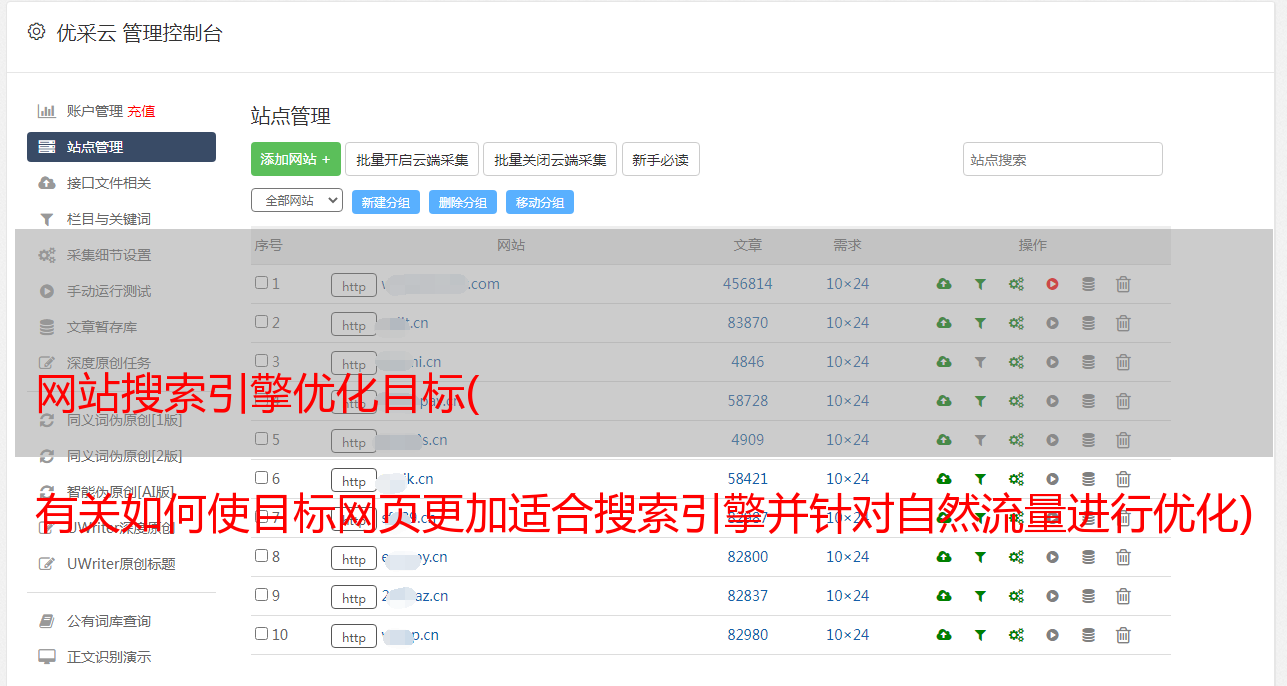Tick the checkbox for site 1
Screen dimensions: 1287x686
[261, 283]
